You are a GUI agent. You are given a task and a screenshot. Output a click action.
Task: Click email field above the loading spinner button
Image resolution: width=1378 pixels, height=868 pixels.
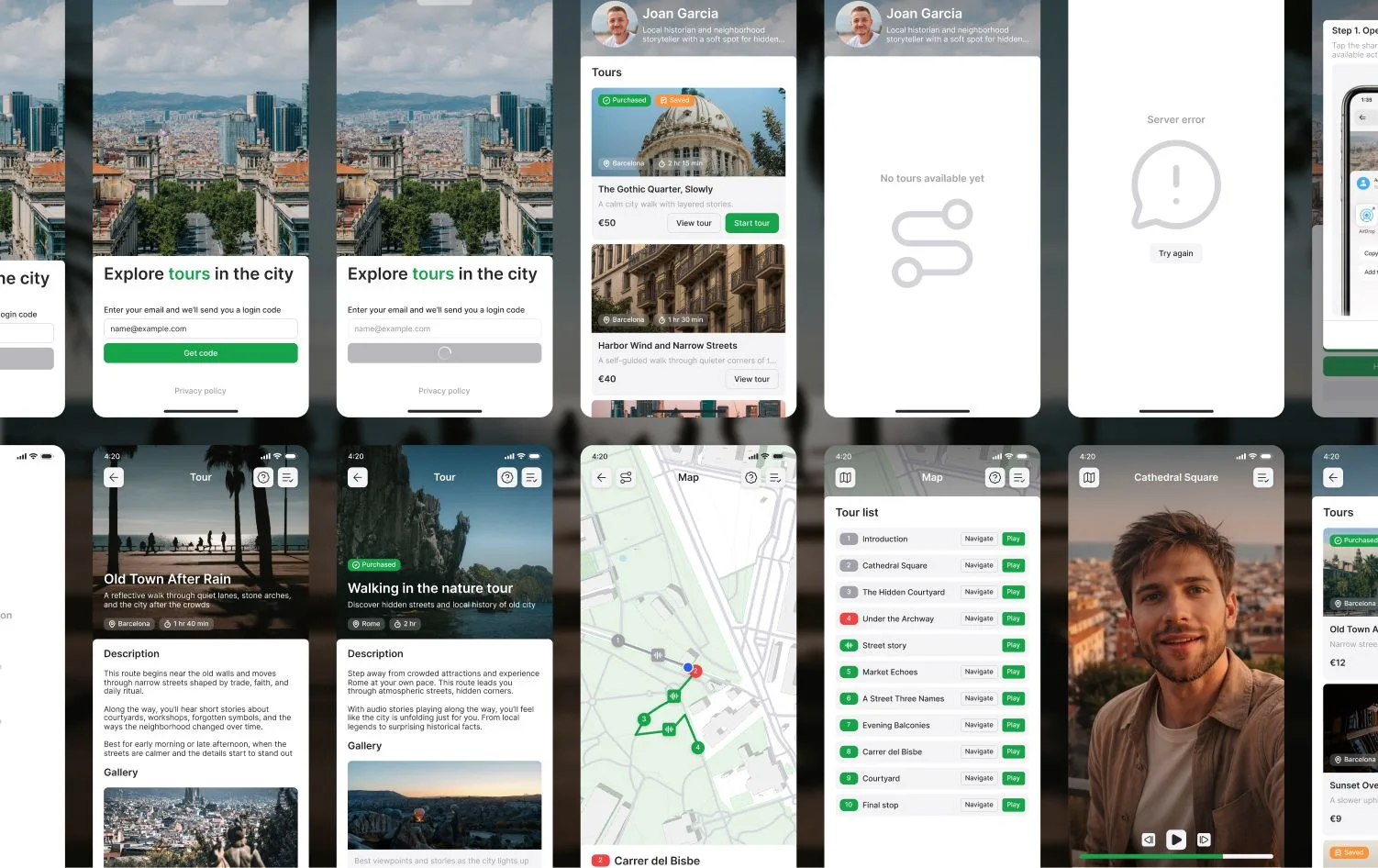(445, 328)
